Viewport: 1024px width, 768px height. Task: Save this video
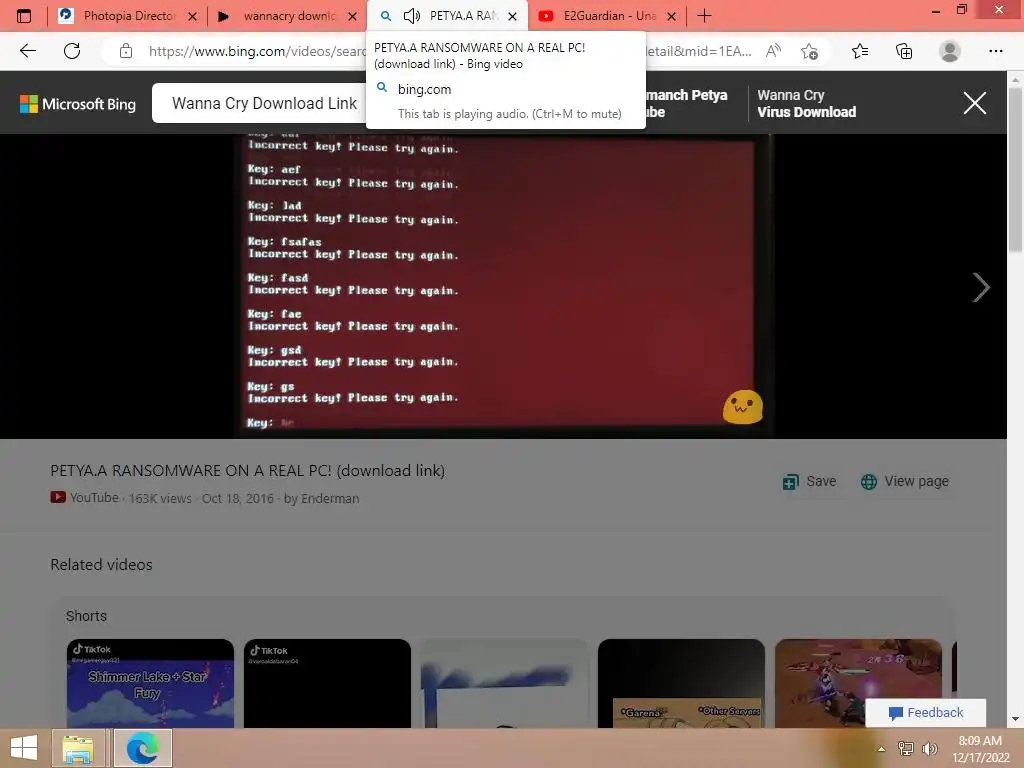810,481
